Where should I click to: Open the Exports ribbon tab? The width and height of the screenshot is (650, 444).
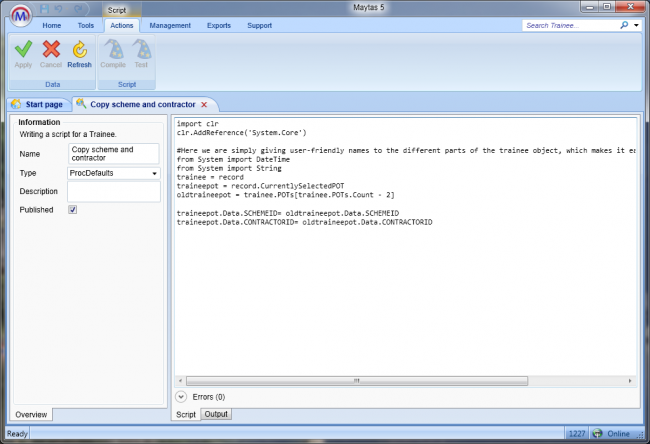(219, 25)
